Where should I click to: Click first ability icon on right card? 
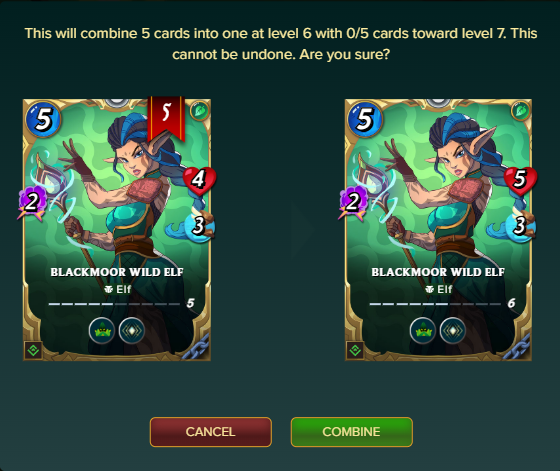click(x=423, y=331)
